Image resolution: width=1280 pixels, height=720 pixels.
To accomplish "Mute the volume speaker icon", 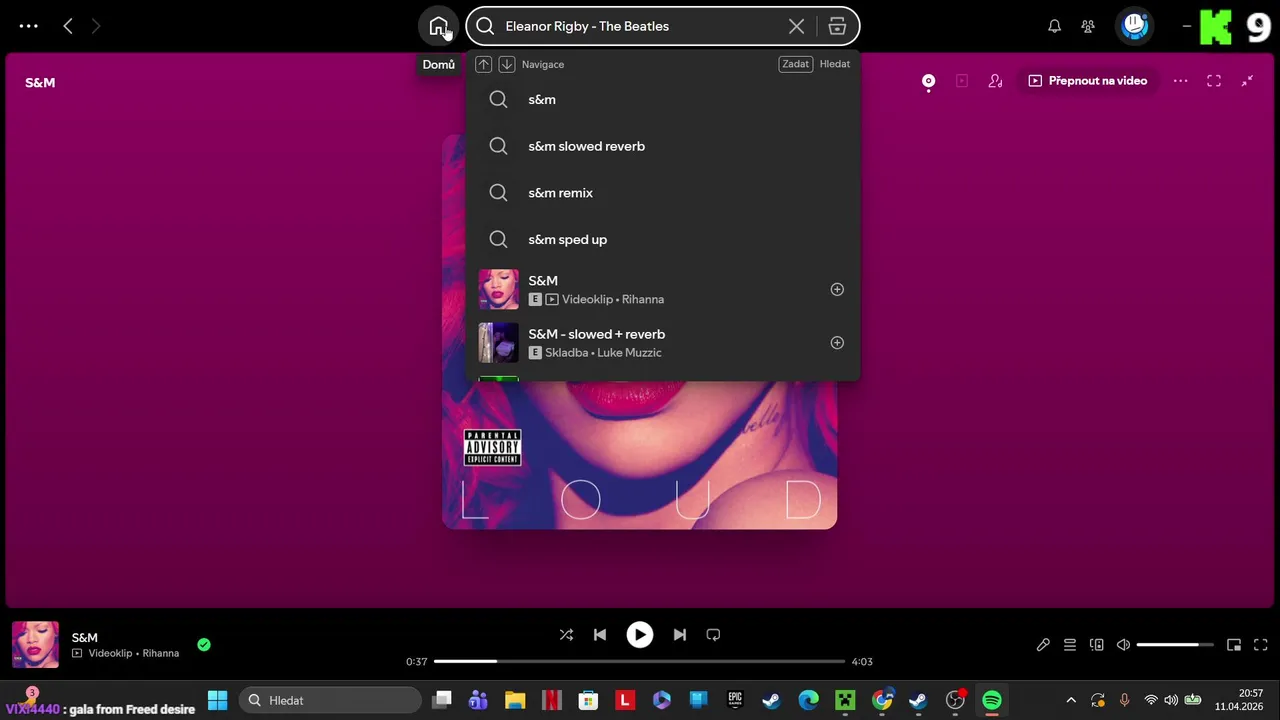I will pos(1123,645).
